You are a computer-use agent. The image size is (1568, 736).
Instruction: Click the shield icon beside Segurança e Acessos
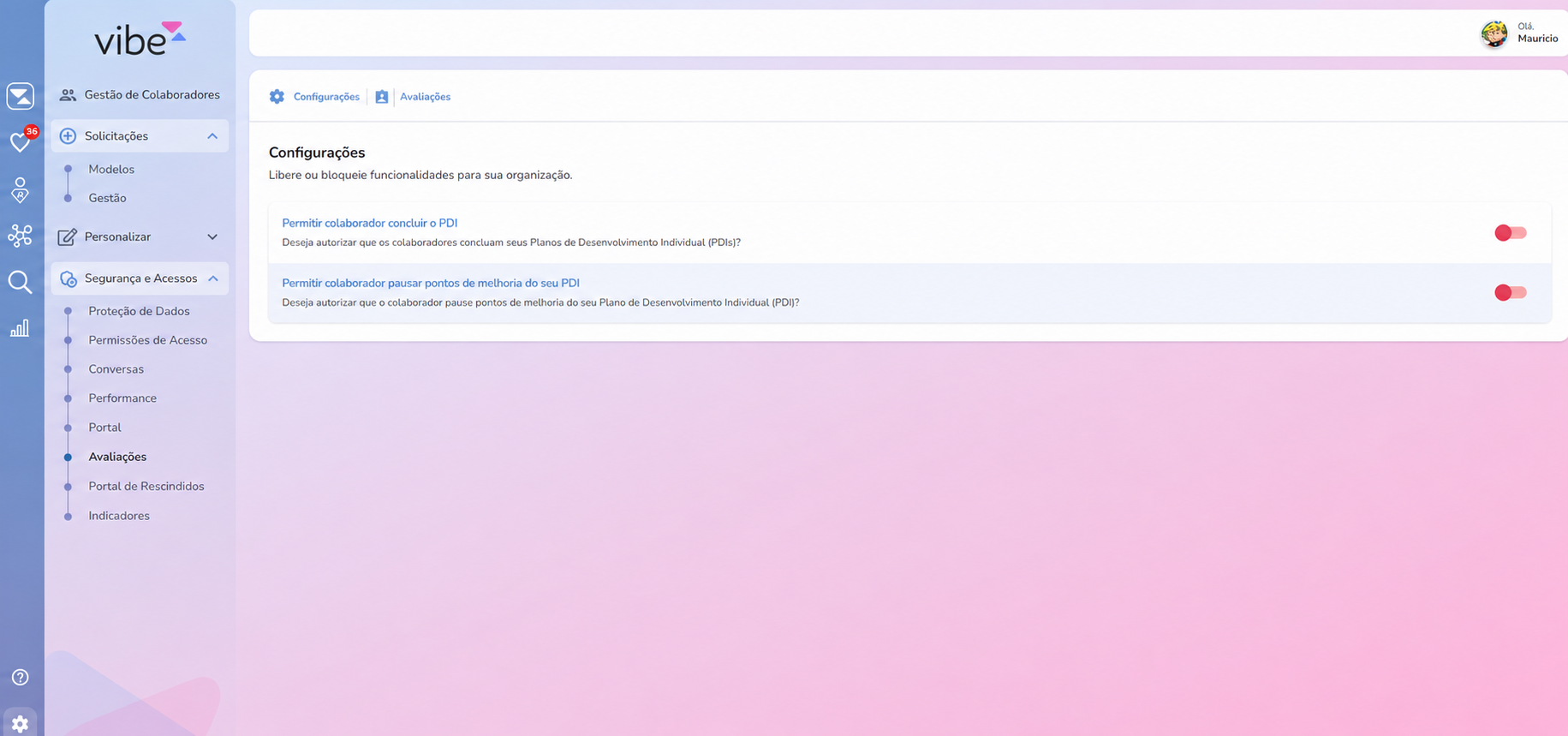tap(69, 279)
